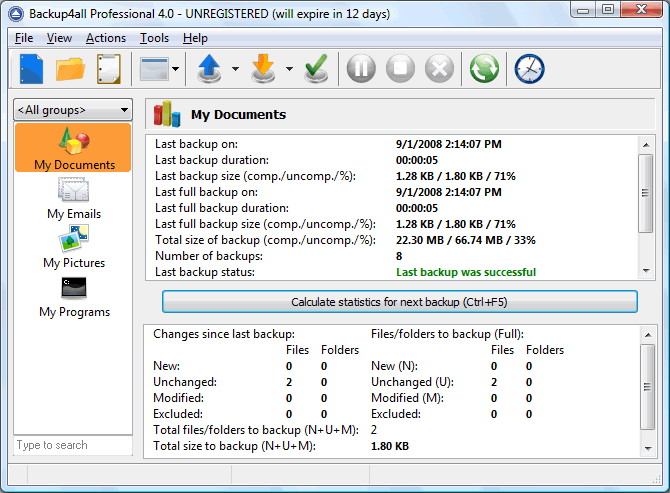Screen dimensions: 670x493
Task: Click the backup info panel scroll down arrow
Action: coord(646,271)
